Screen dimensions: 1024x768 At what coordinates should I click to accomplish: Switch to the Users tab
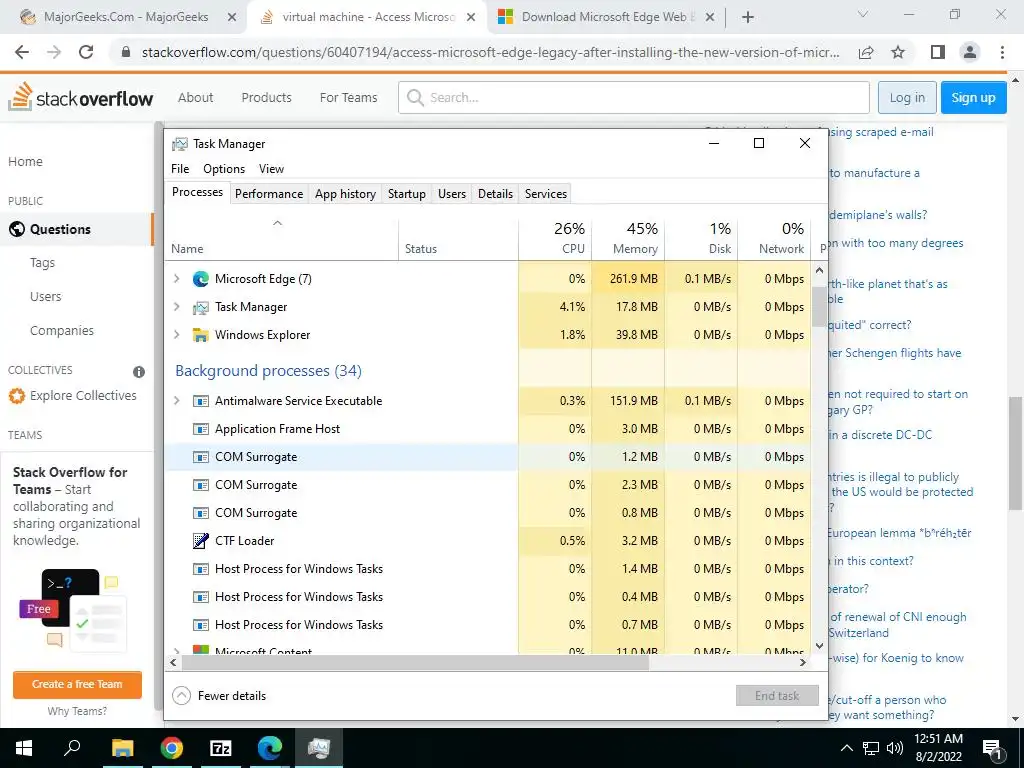click(452, 194)
